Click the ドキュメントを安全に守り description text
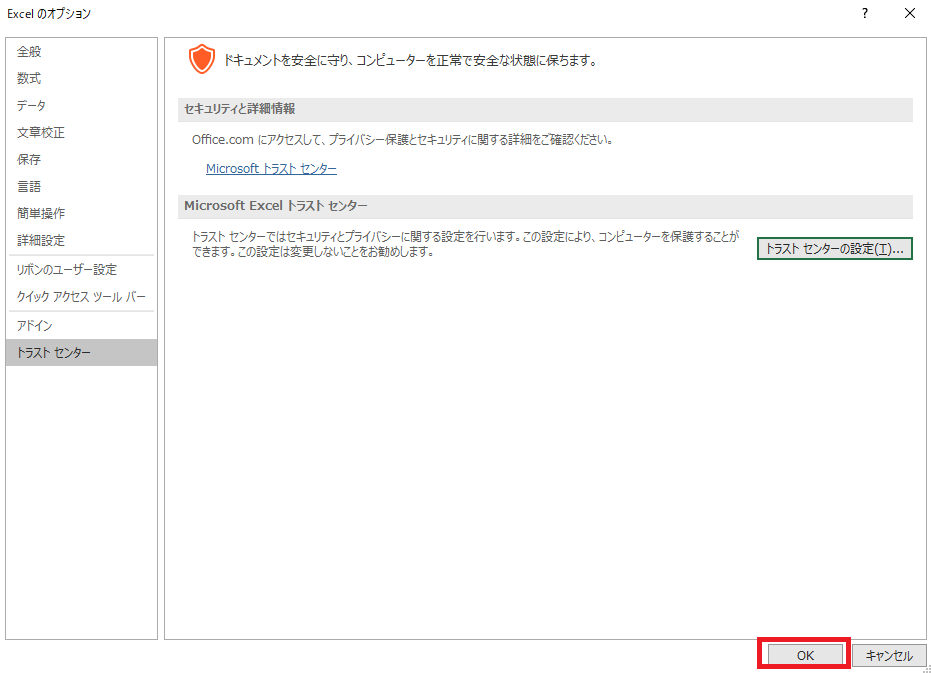Viewport: 931px width, 673px height. [410, 60]
